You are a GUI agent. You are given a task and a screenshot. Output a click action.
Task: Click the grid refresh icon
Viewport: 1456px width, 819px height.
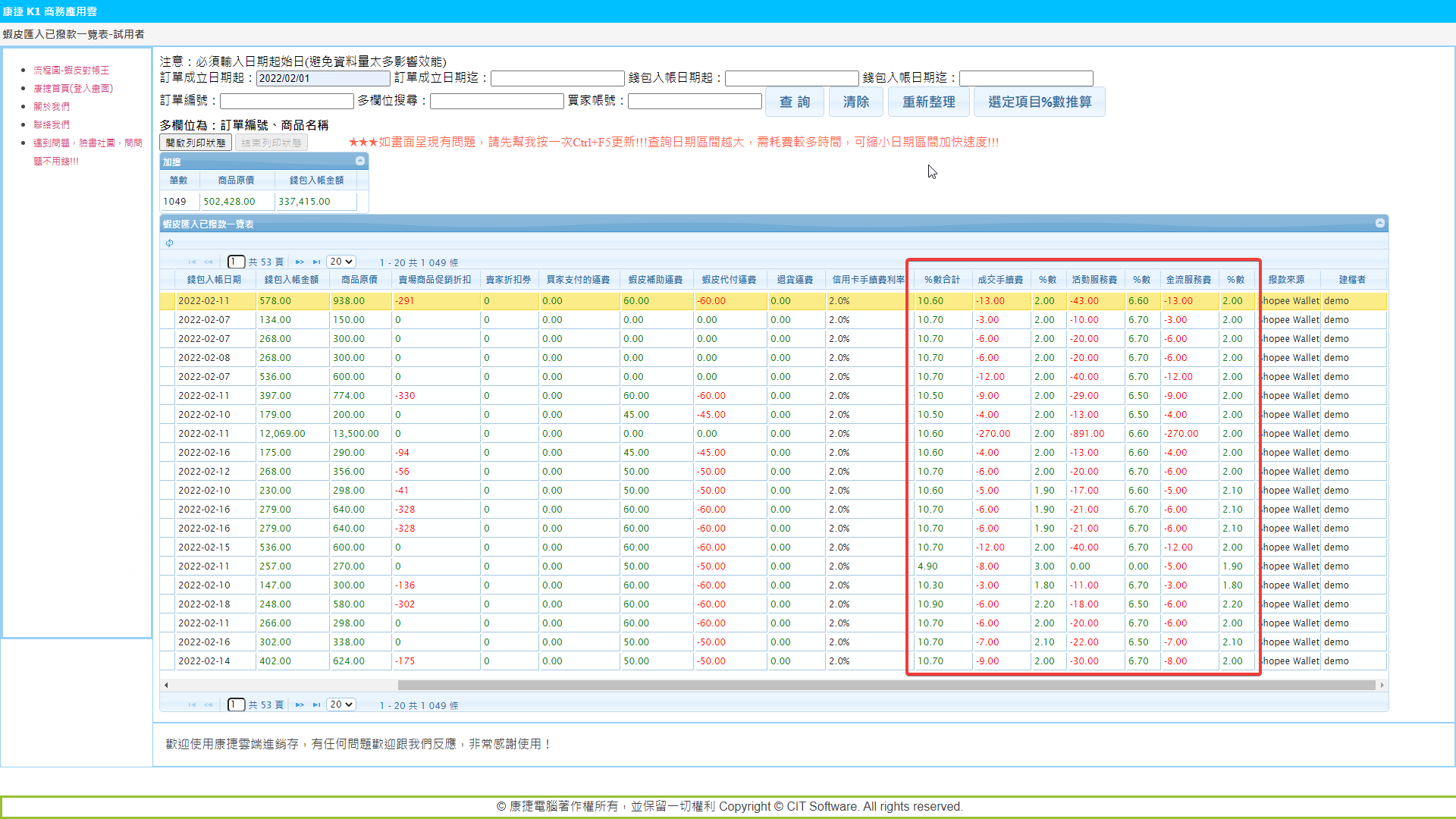170,243
